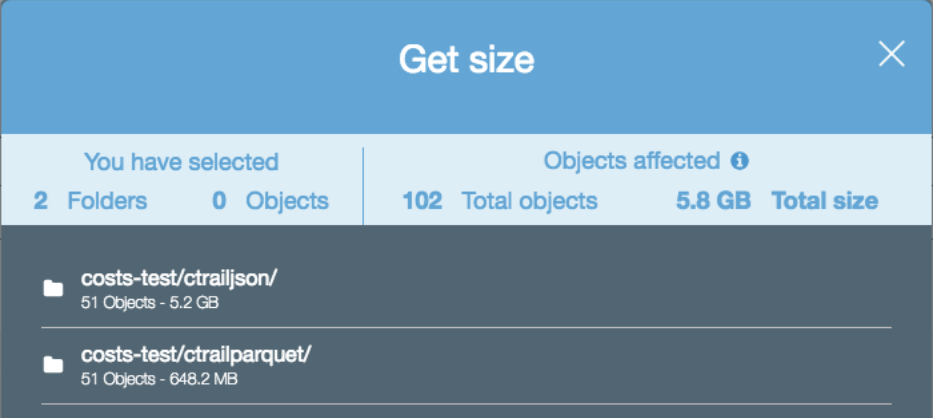Select the costs-test/ctrailjson/ folder name
The image size is (934, 418).
(179, 278)
